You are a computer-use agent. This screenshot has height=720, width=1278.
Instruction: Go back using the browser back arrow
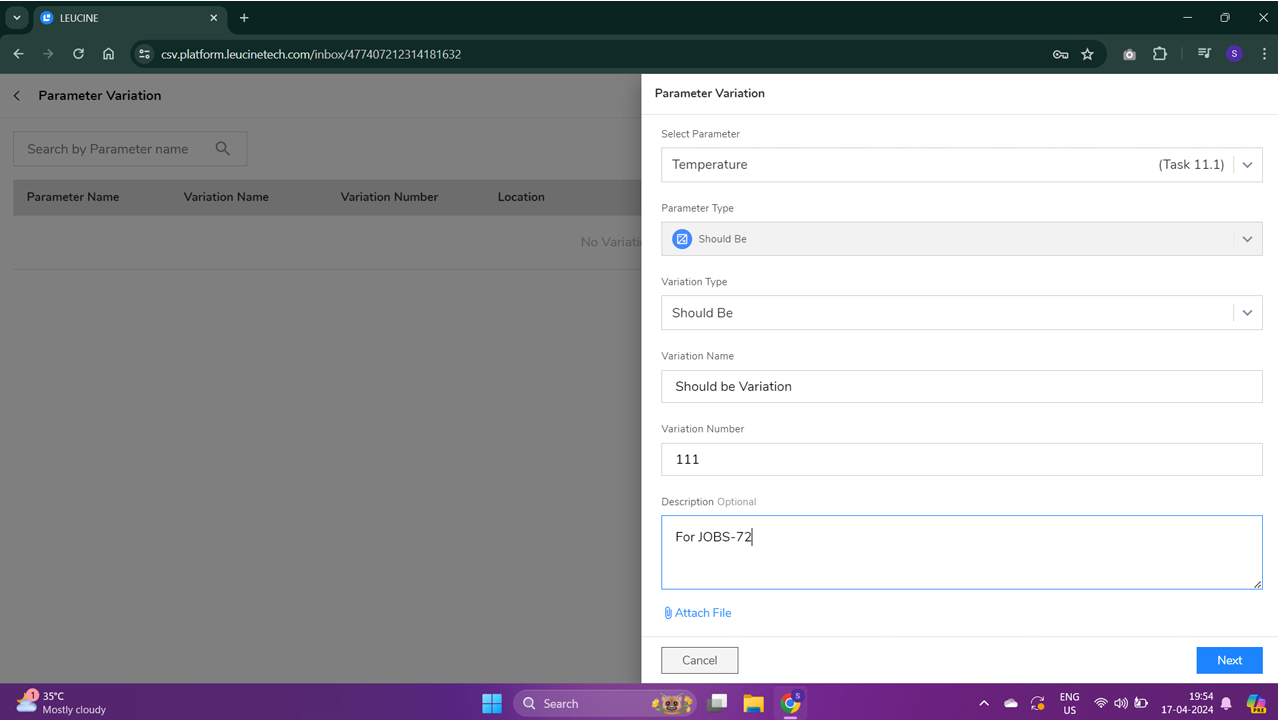[18, 54]
